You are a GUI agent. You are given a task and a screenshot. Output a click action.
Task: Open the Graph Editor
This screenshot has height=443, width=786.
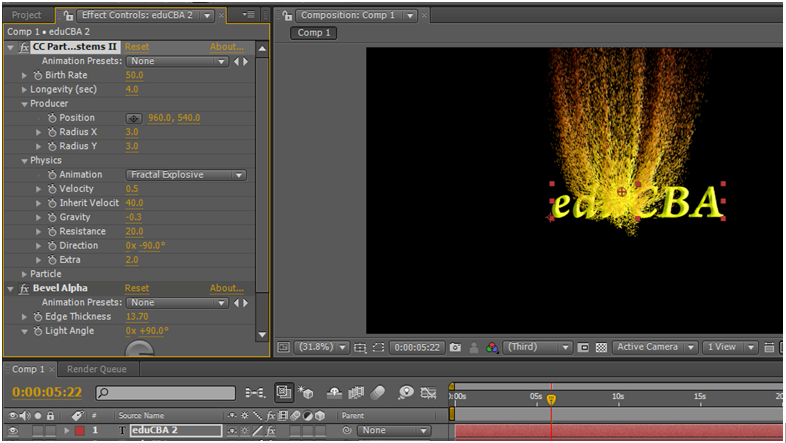click(429, 392)
